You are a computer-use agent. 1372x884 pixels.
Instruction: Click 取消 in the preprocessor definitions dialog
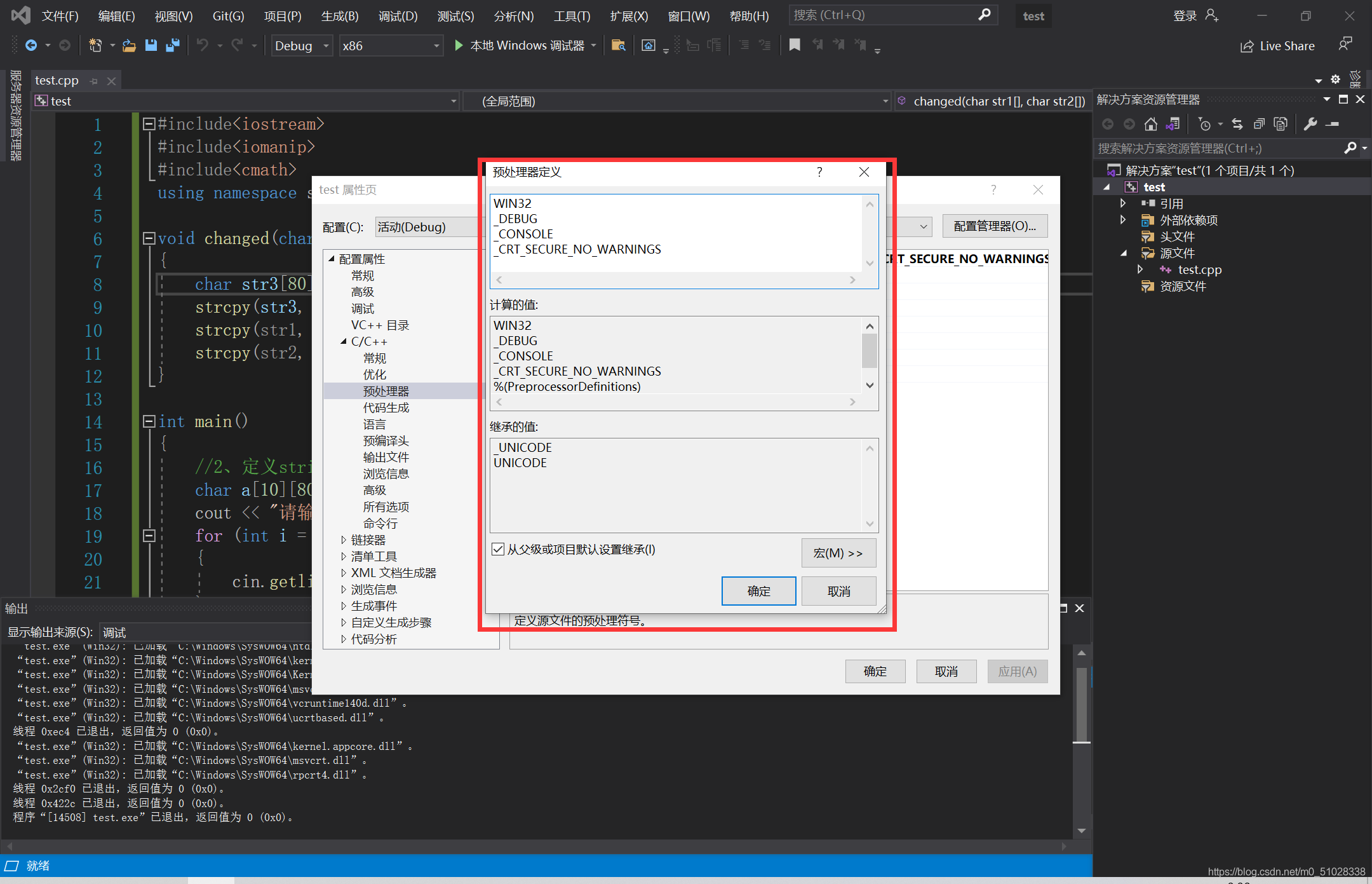point(838,591)
